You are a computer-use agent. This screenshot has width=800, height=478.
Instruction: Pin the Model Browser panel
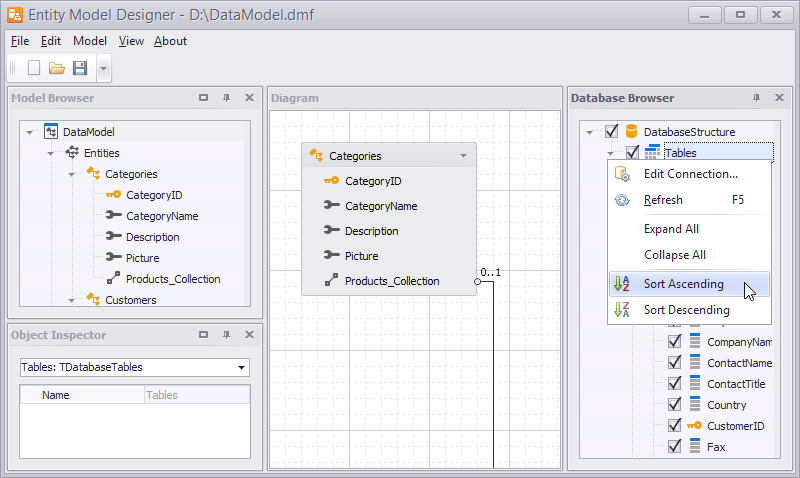(226, 98)
